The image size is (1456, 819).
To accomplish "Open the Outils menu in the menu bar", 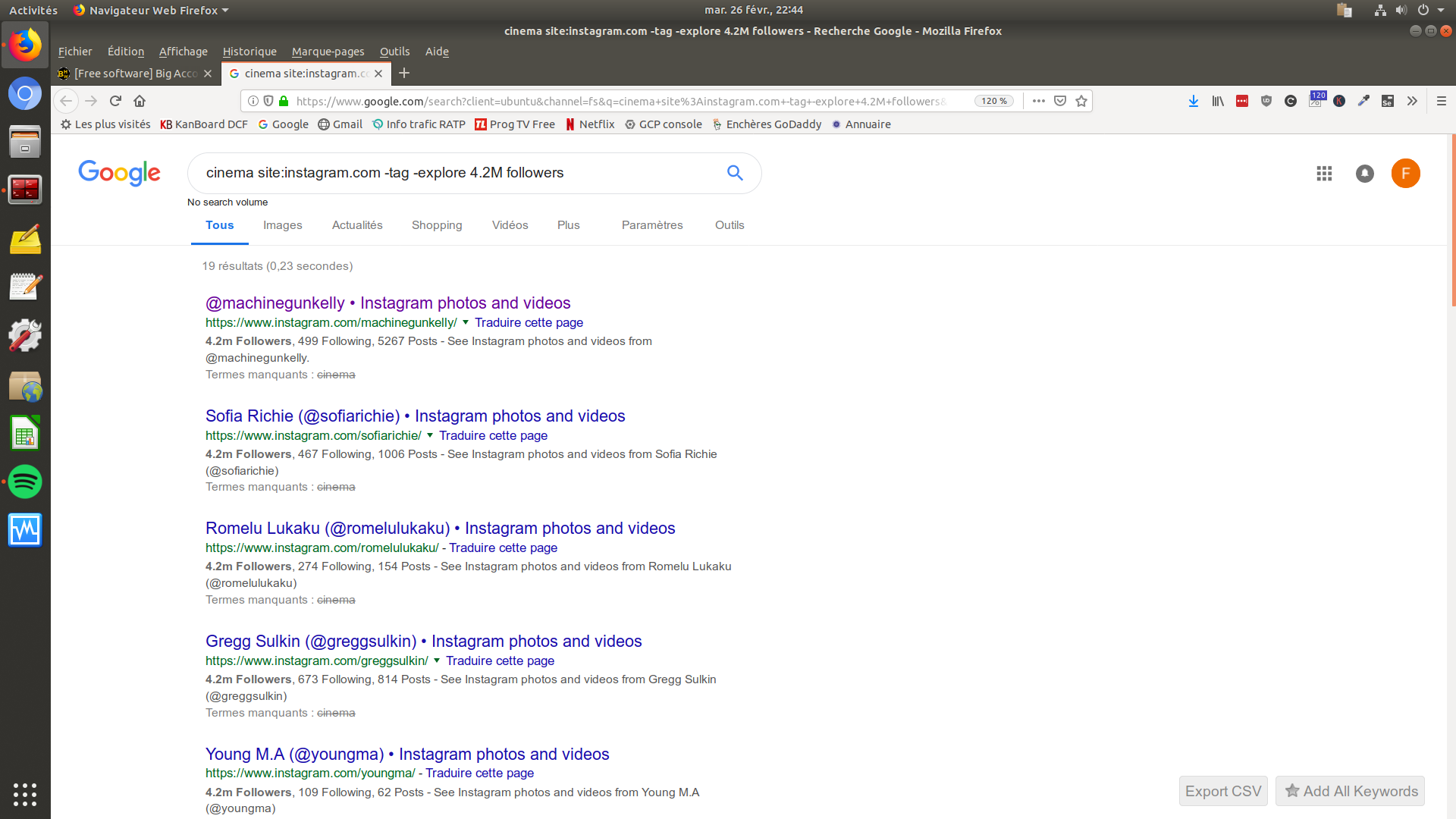I will click(x=395, y=52).
